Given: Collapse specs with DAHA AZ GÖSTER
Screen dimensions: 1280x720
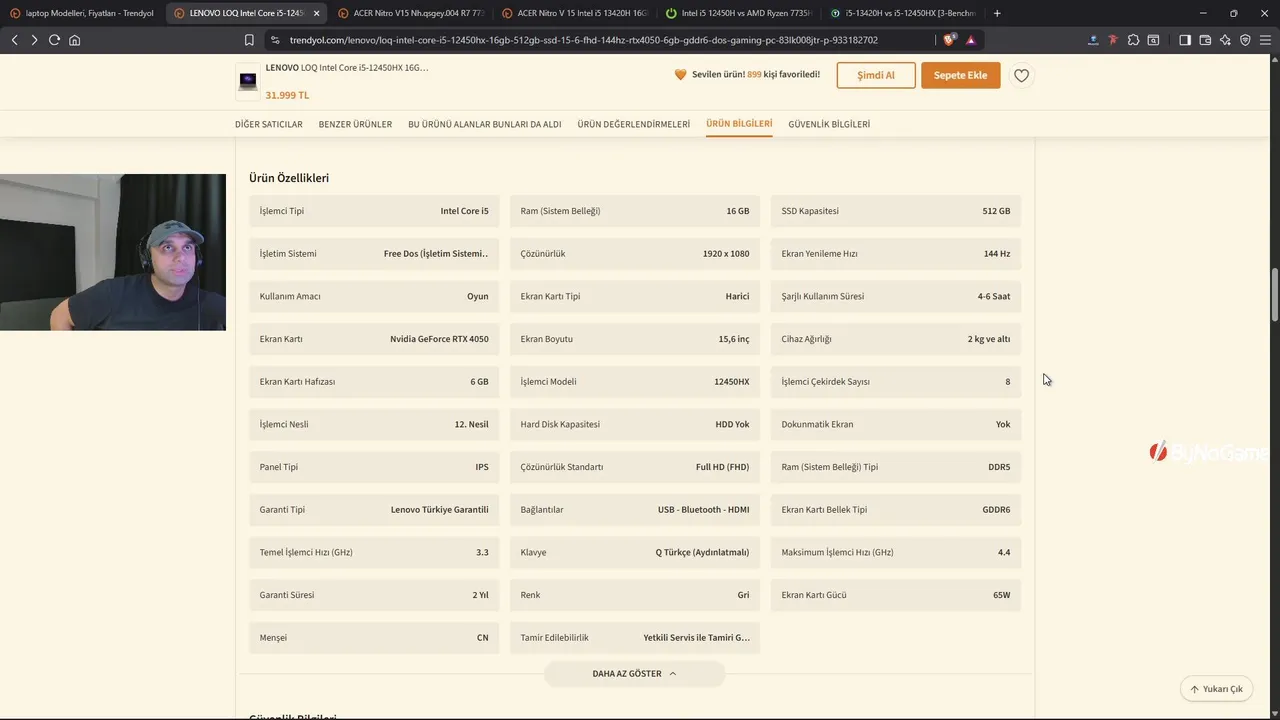Looking at the screenshot, I should click(634, 673).
